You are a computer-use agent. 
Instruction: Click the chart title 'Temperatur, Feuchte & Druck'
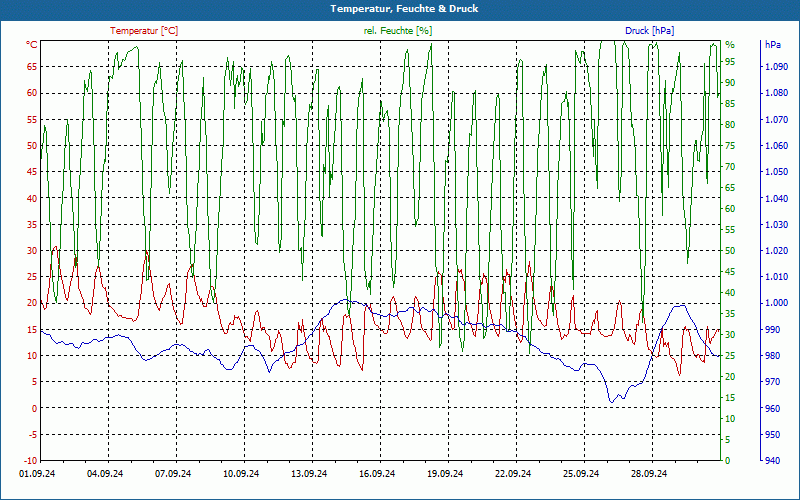(404, 9)
